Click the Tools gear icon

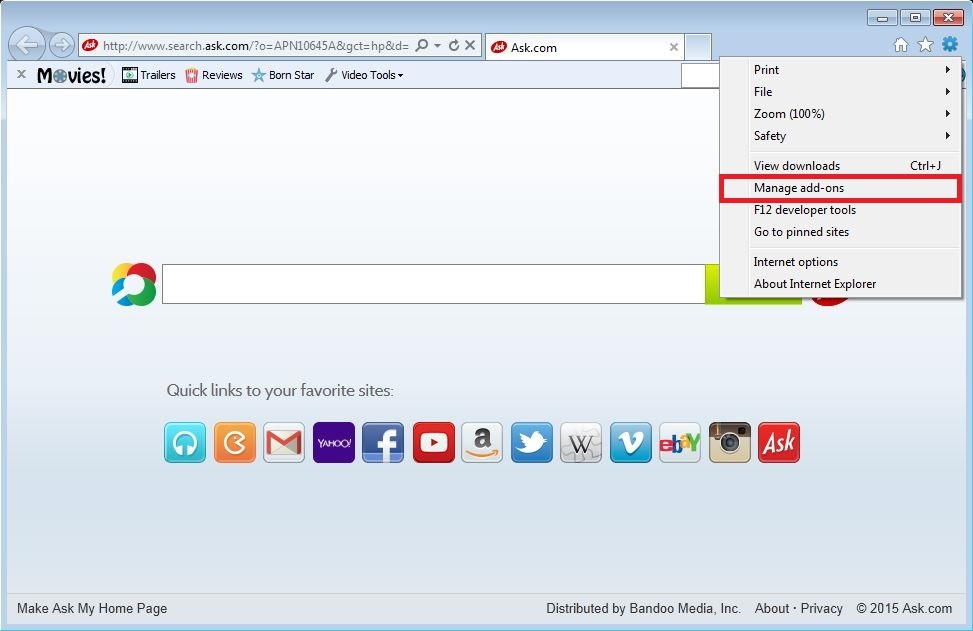(x=949, y=45)
